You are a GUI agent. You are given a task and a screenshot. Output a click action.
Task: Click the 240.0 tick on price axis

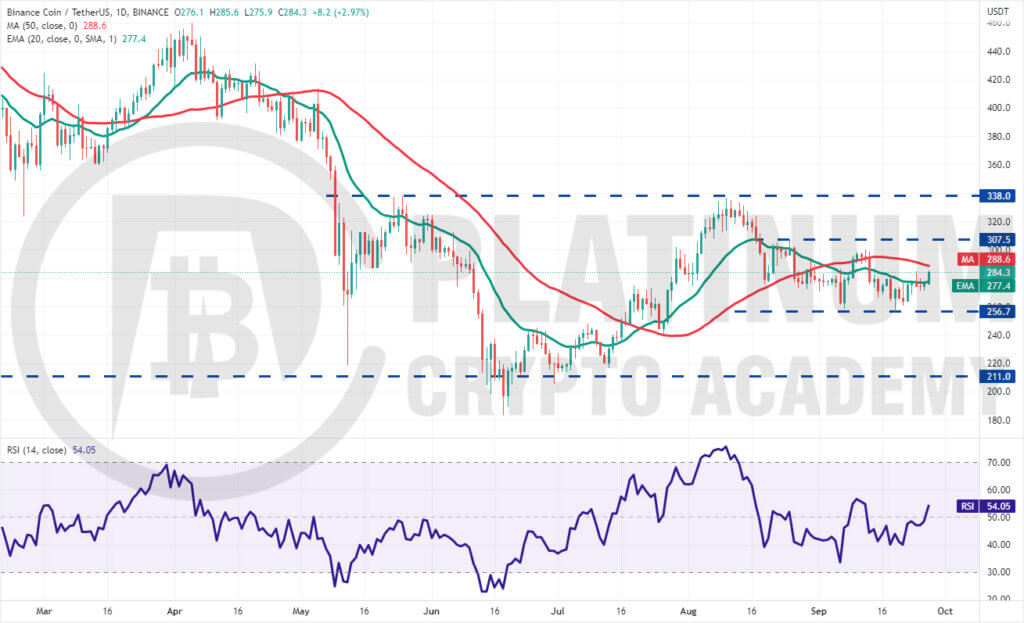pos(999,335)
